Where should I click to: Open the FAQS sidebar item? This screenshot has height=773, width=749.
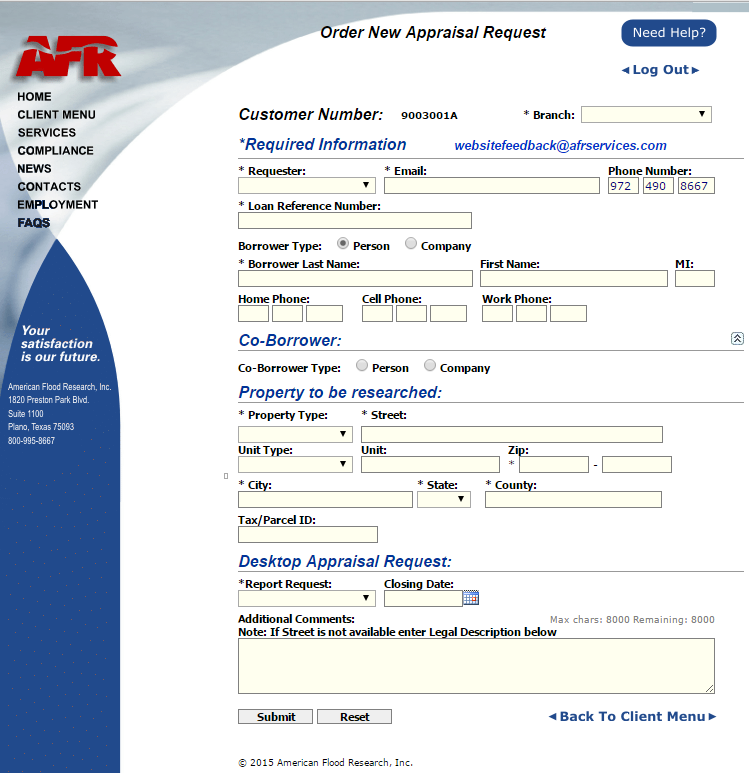[x=33, y=223]
